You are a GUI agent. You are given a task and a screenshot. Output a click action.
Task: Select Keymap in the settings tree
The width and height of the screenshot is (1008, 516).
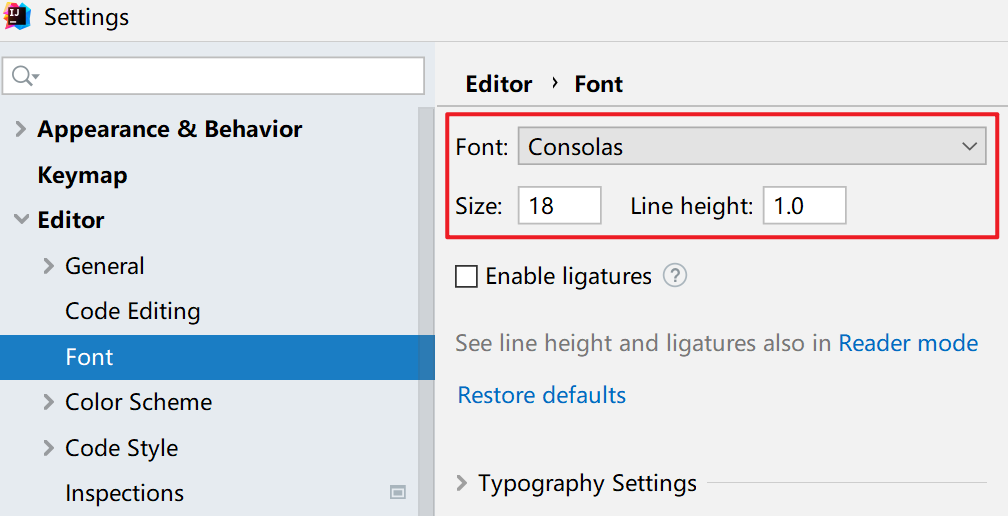click(82, 175)
